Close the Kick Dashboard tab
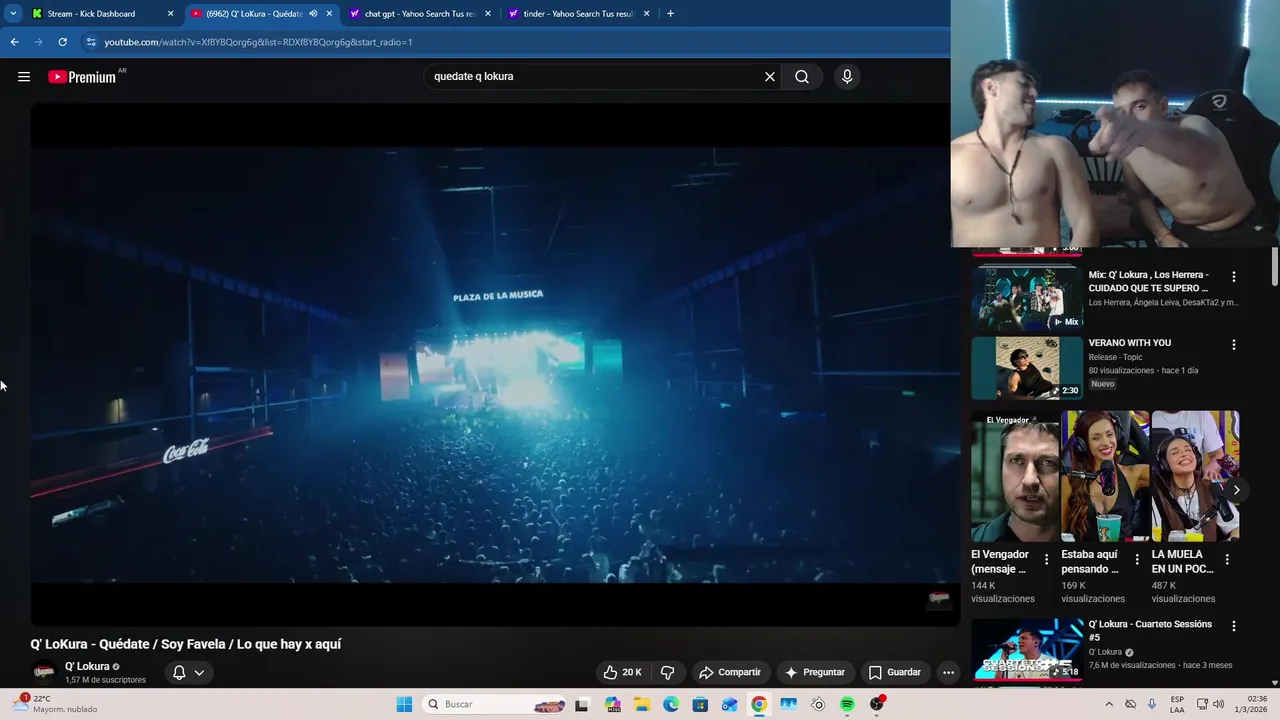The image size is (1280, 720). tap(170, 14)
